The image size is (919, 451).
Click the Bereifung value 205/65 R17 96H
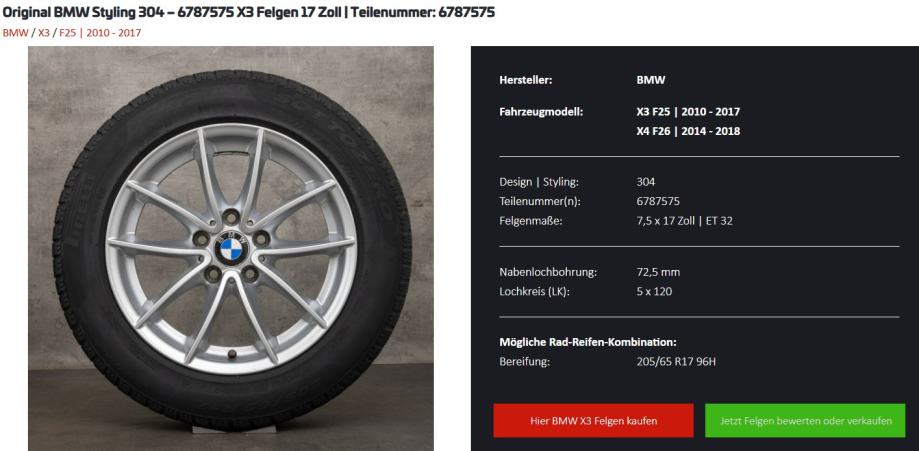(x=676, y=362)
